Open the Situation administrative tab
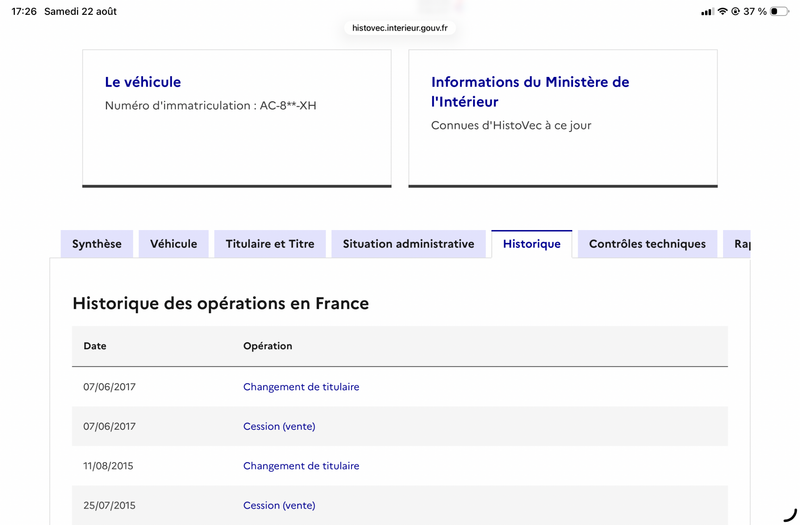Image resolution: width=800 pixels, height=525 pixels. [x=409, y=244]
